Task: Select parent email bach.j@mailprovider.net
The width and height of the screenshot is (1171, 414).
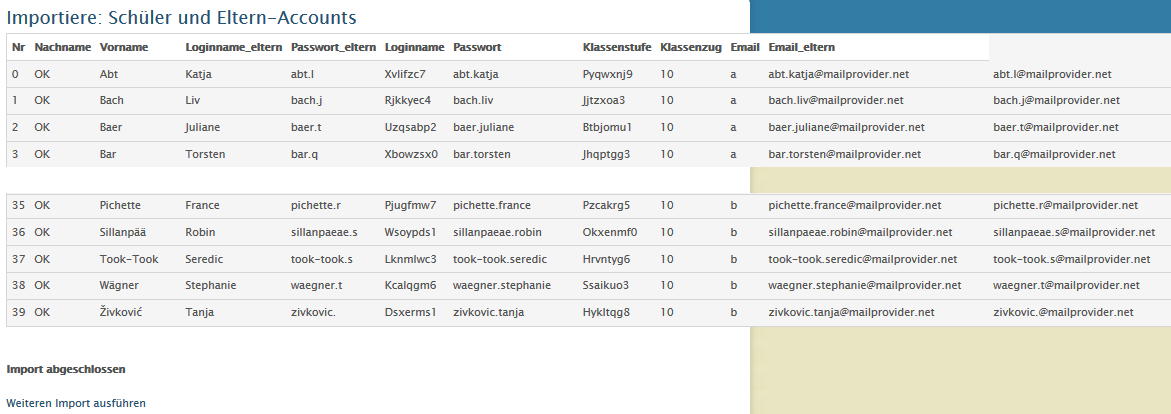Action: [x=1056, y=100]
